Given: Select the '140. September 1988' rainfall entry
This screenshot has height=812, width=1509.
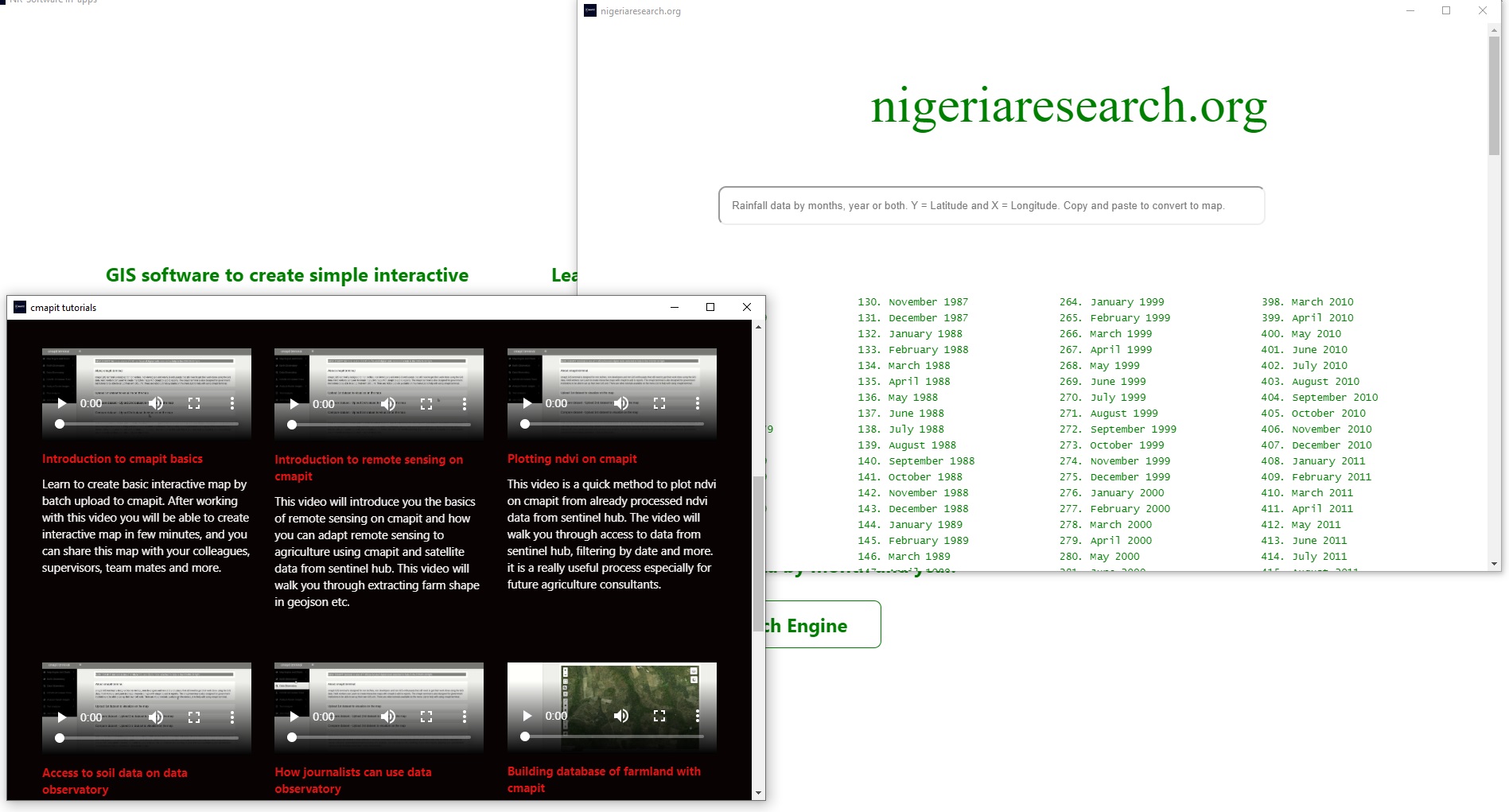Looking at the screenshot, I should click(x=916, y=461).
